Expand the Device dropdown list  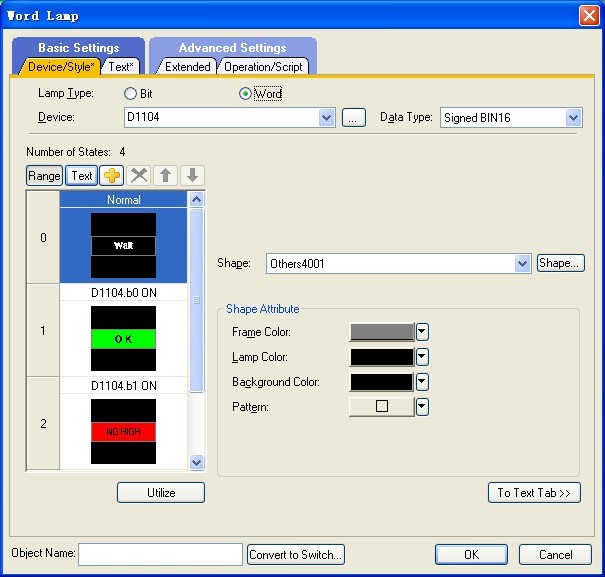pos(327,118)
